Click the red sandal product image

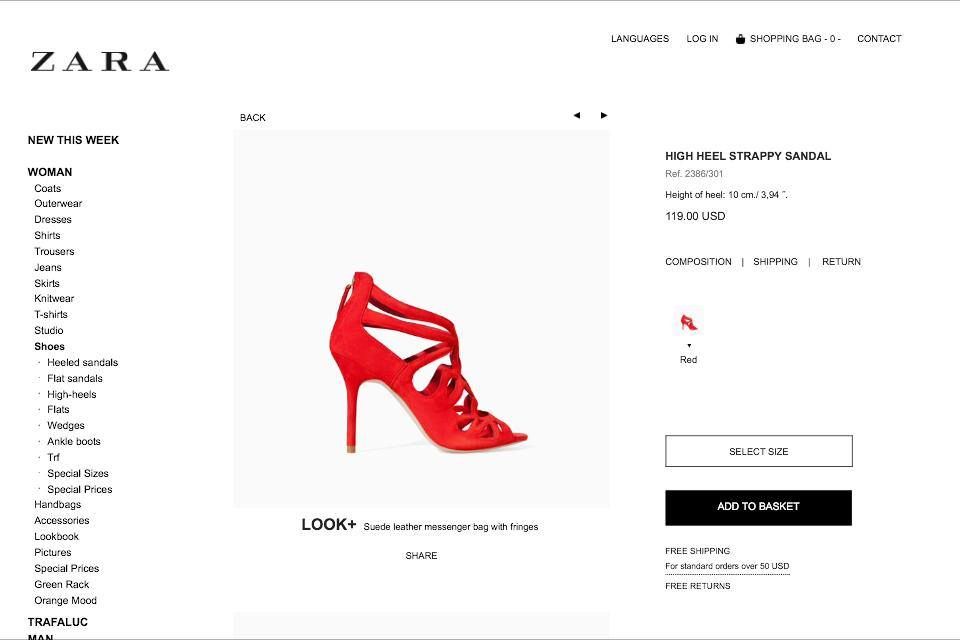[x=428, y=360]
